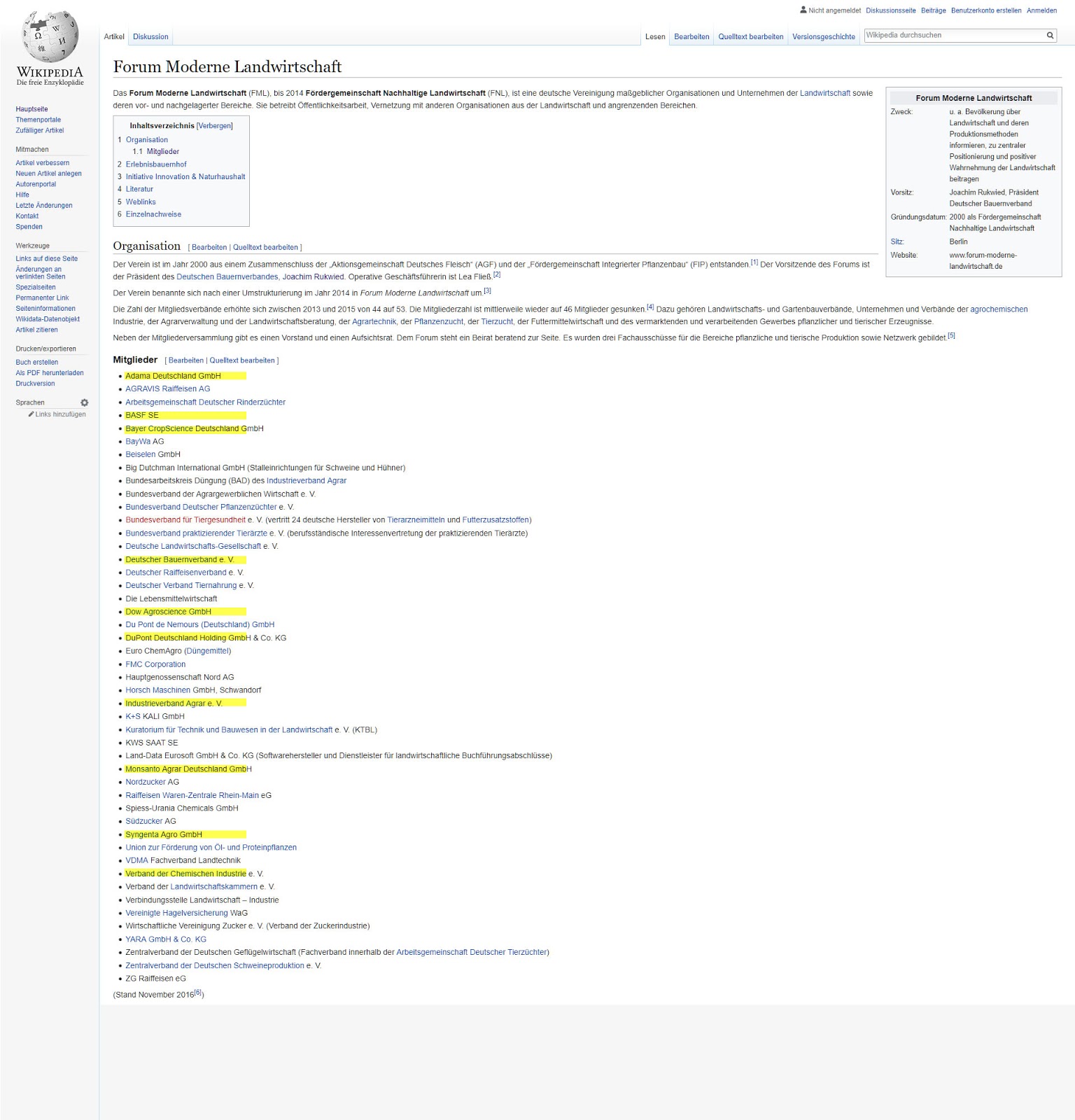The image size is (1075, 1120).
Task: Click footnote reference [4]
Action: (x=650, y=307)
